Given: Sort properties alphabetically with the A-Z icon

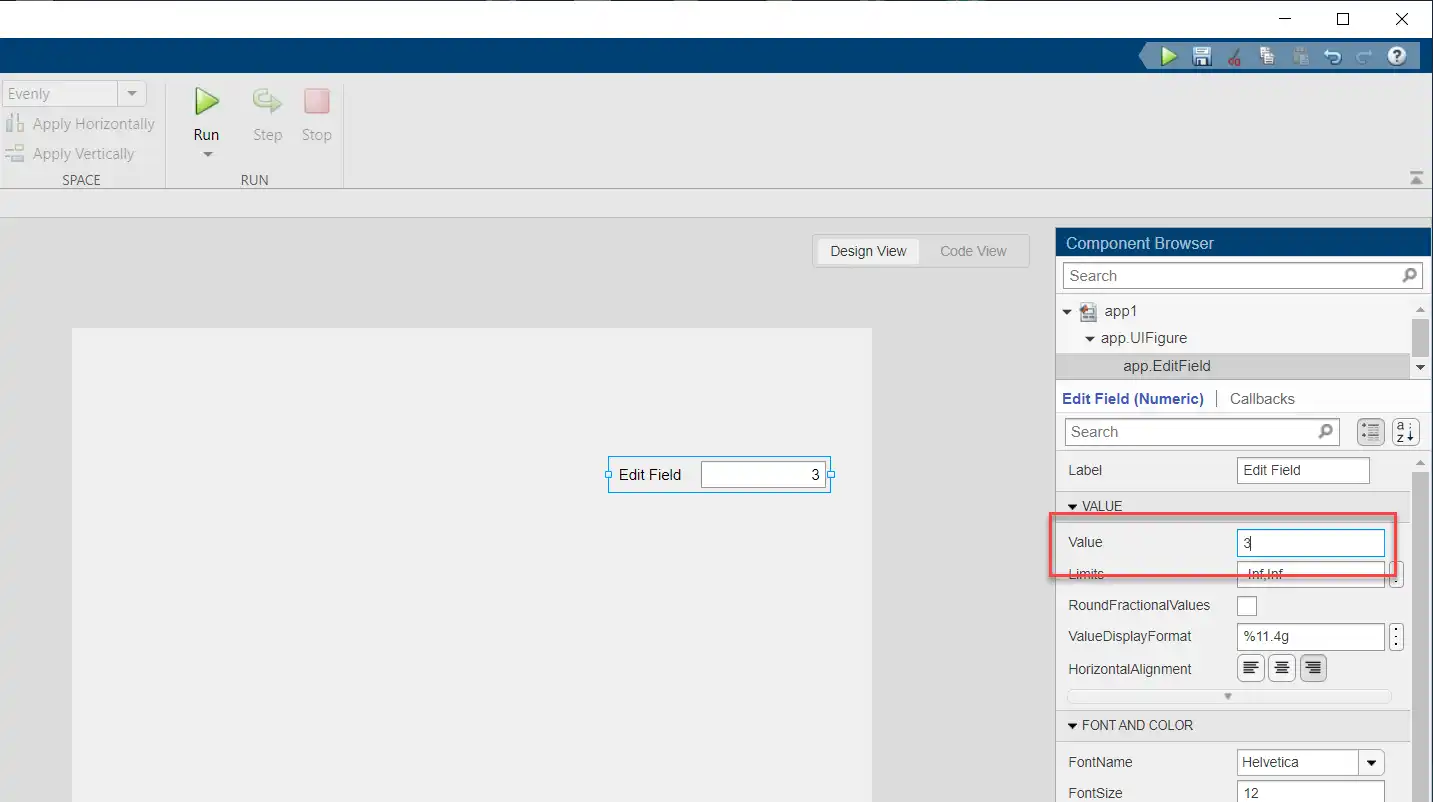Looking at the screenshot, I should (1405, 432).
